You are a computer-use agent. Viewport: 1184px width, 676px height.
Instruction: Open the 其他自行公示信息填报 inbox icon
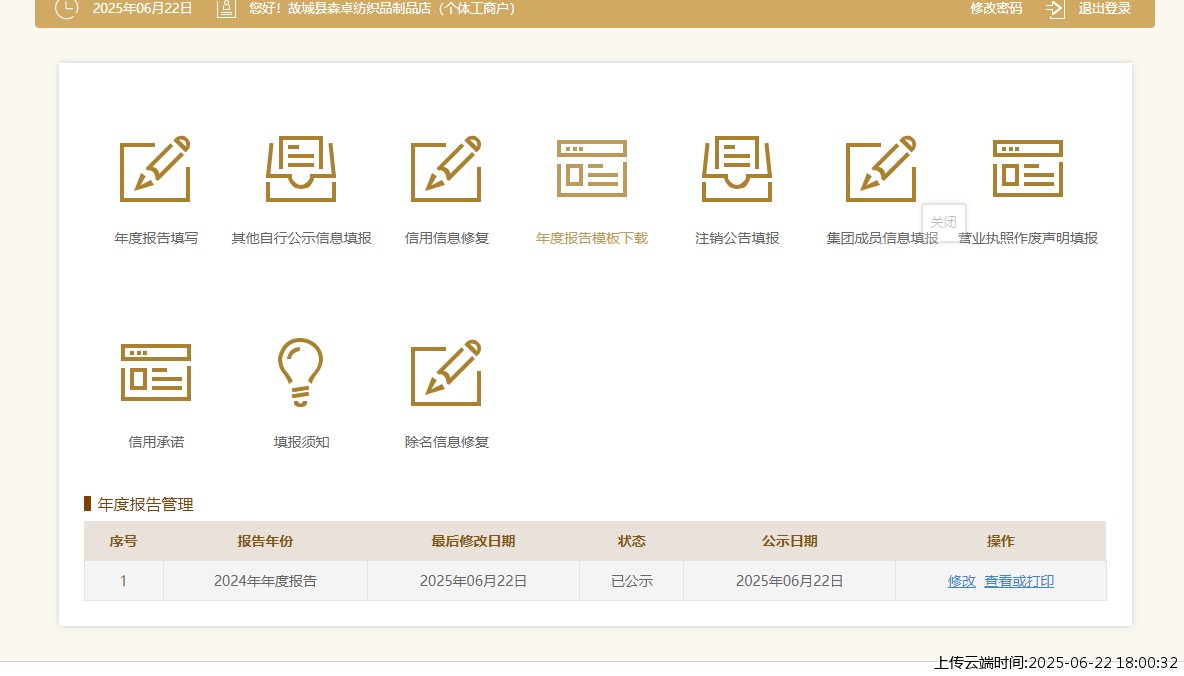tap(301, 169)
